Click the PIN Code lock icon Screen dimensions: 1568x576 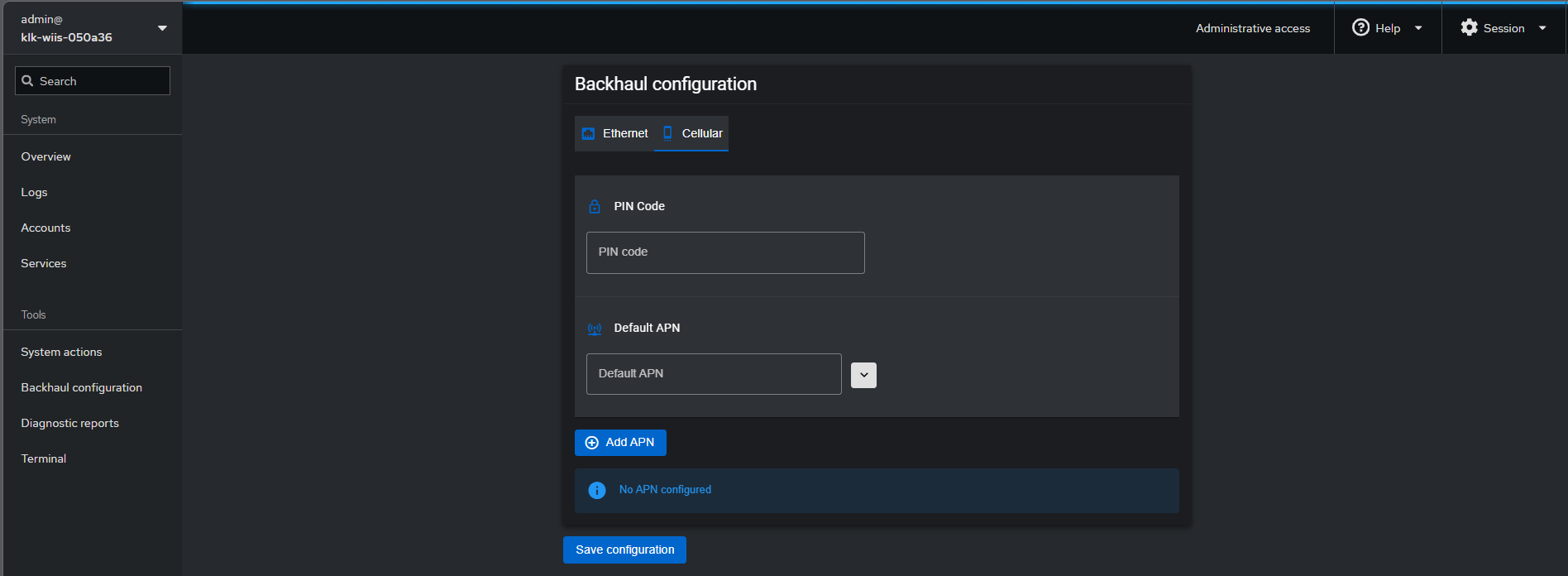click(595, 207)
